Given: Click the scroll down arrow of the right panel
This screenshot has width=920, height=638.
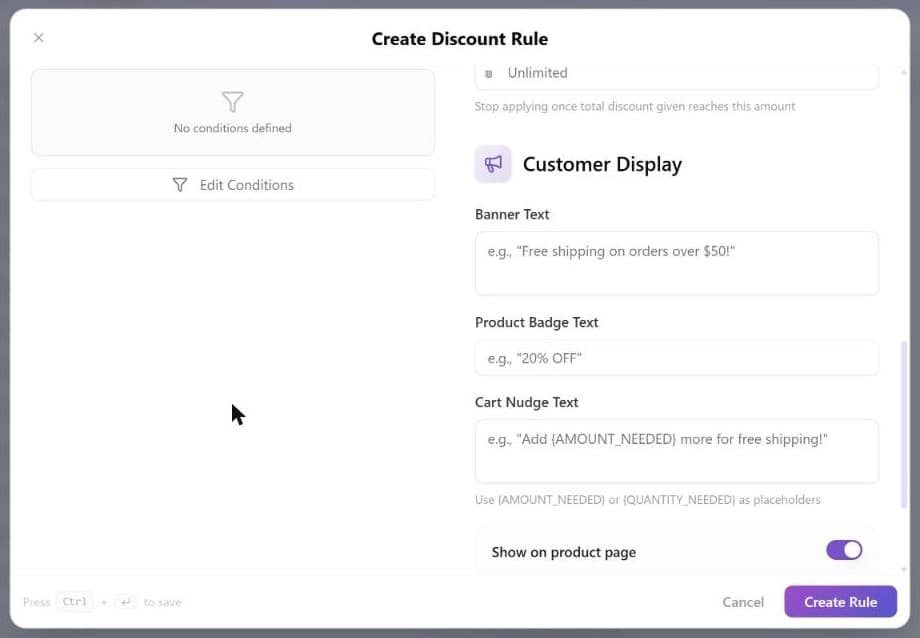Looking at the screenshot, I should pos(904,569).
